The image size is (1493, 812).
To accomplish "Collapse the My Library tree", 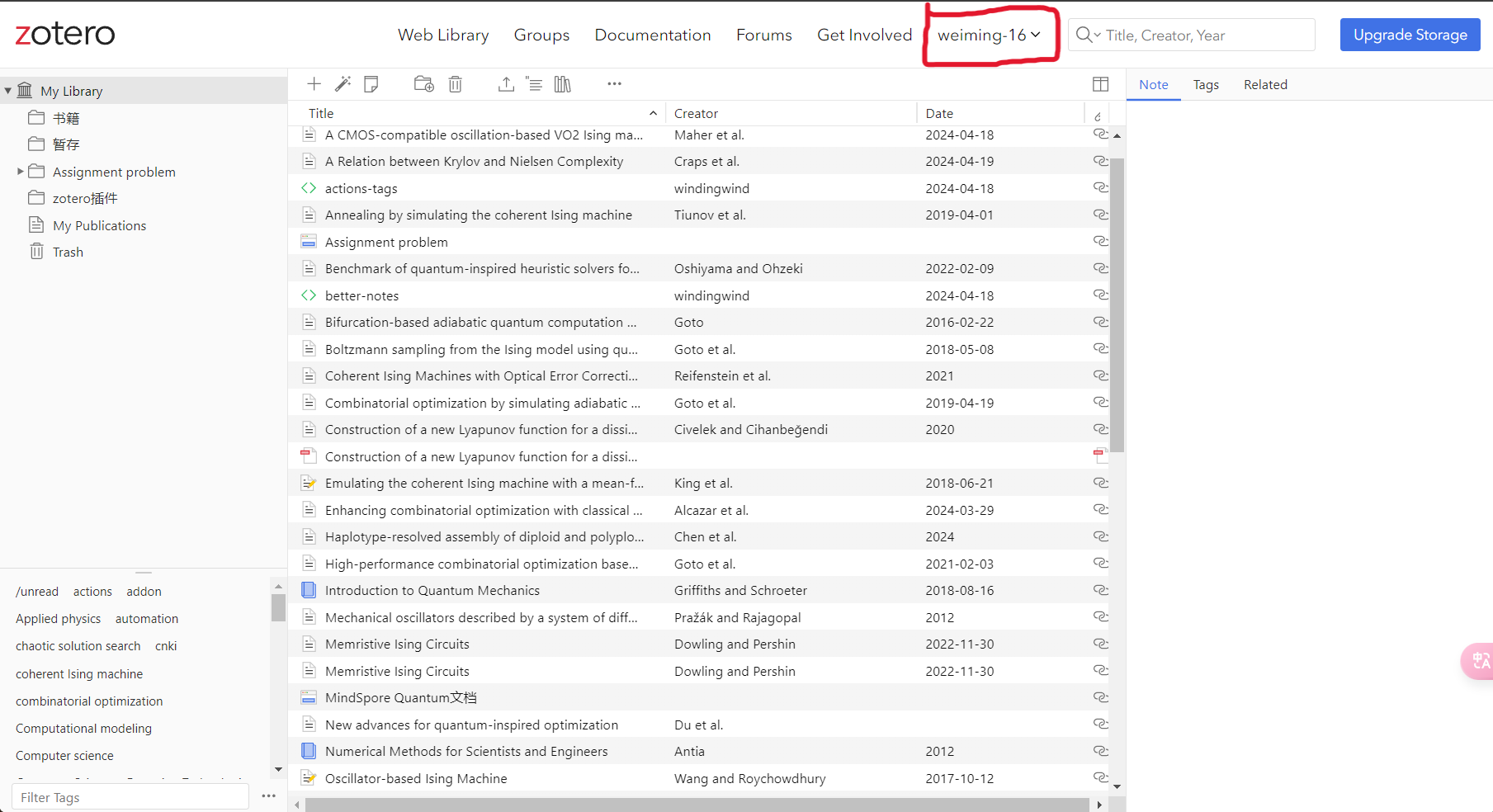I will pos(8,91).
